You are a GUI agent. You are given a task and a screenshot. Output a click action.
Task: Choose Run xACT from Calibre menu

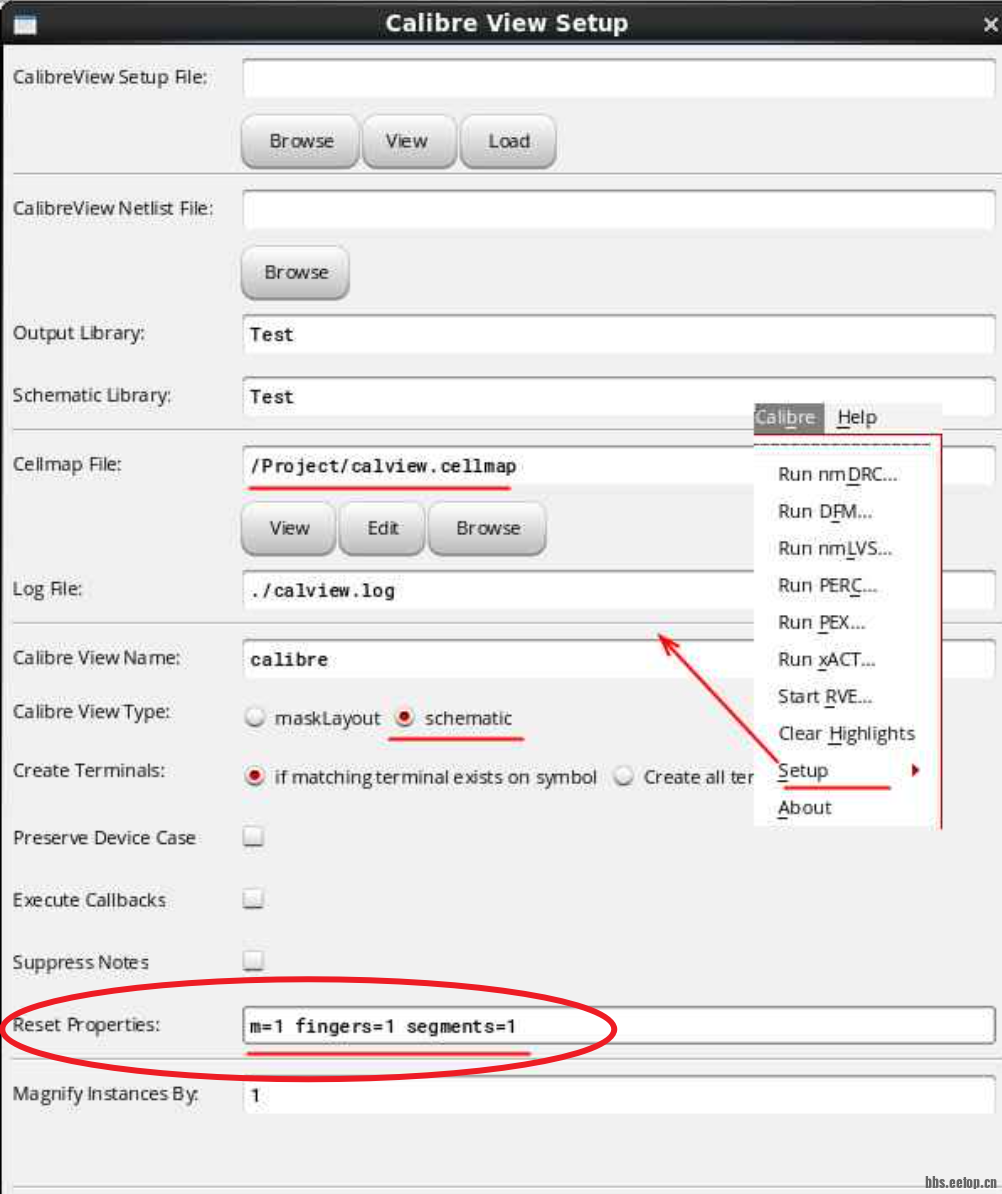click(x=827, y=659)
